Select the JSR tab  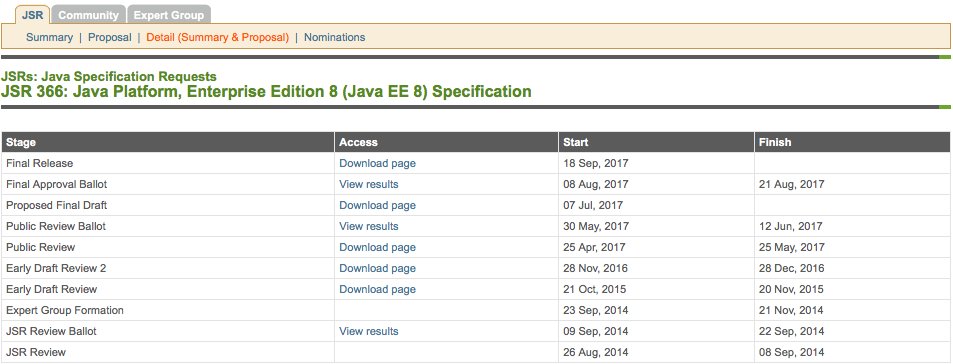32,15
